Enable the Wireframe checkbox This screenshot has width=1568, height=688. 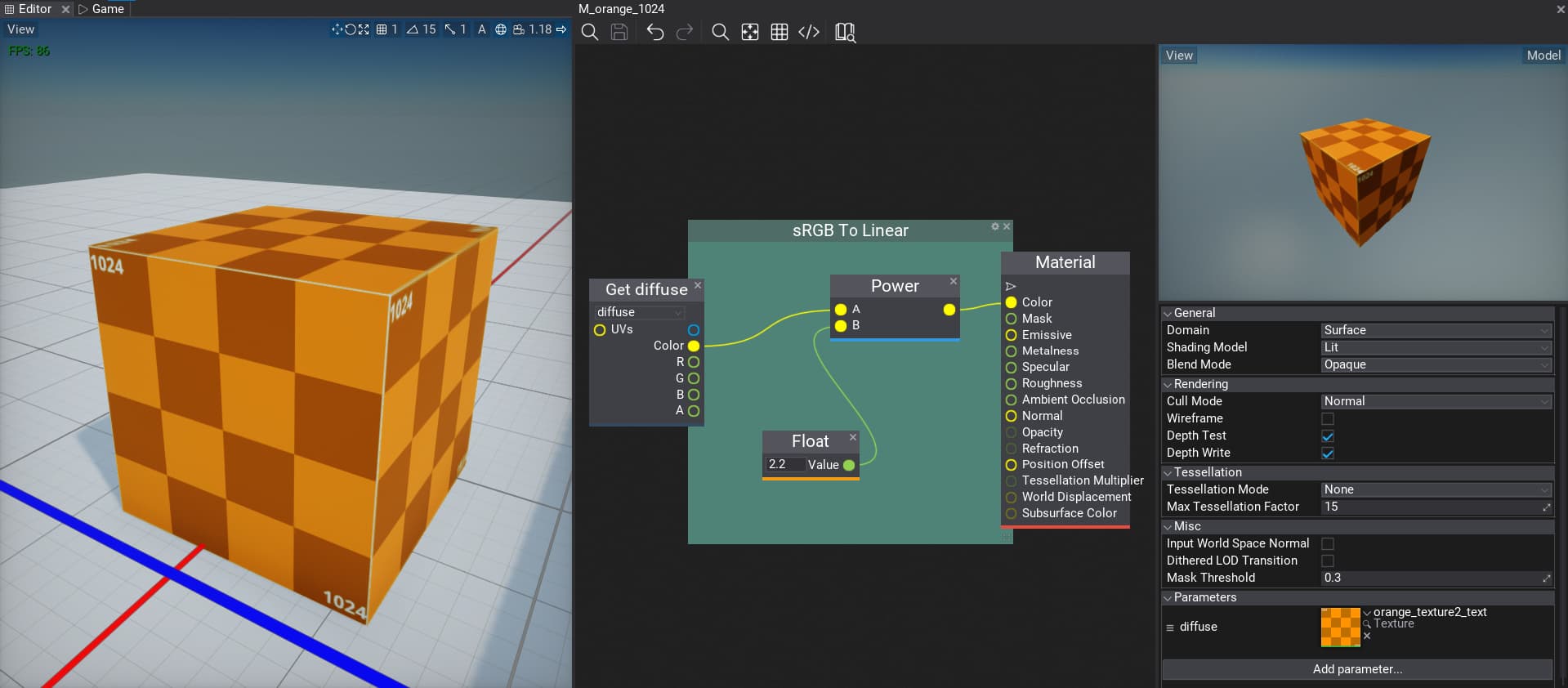[1328, 418]
